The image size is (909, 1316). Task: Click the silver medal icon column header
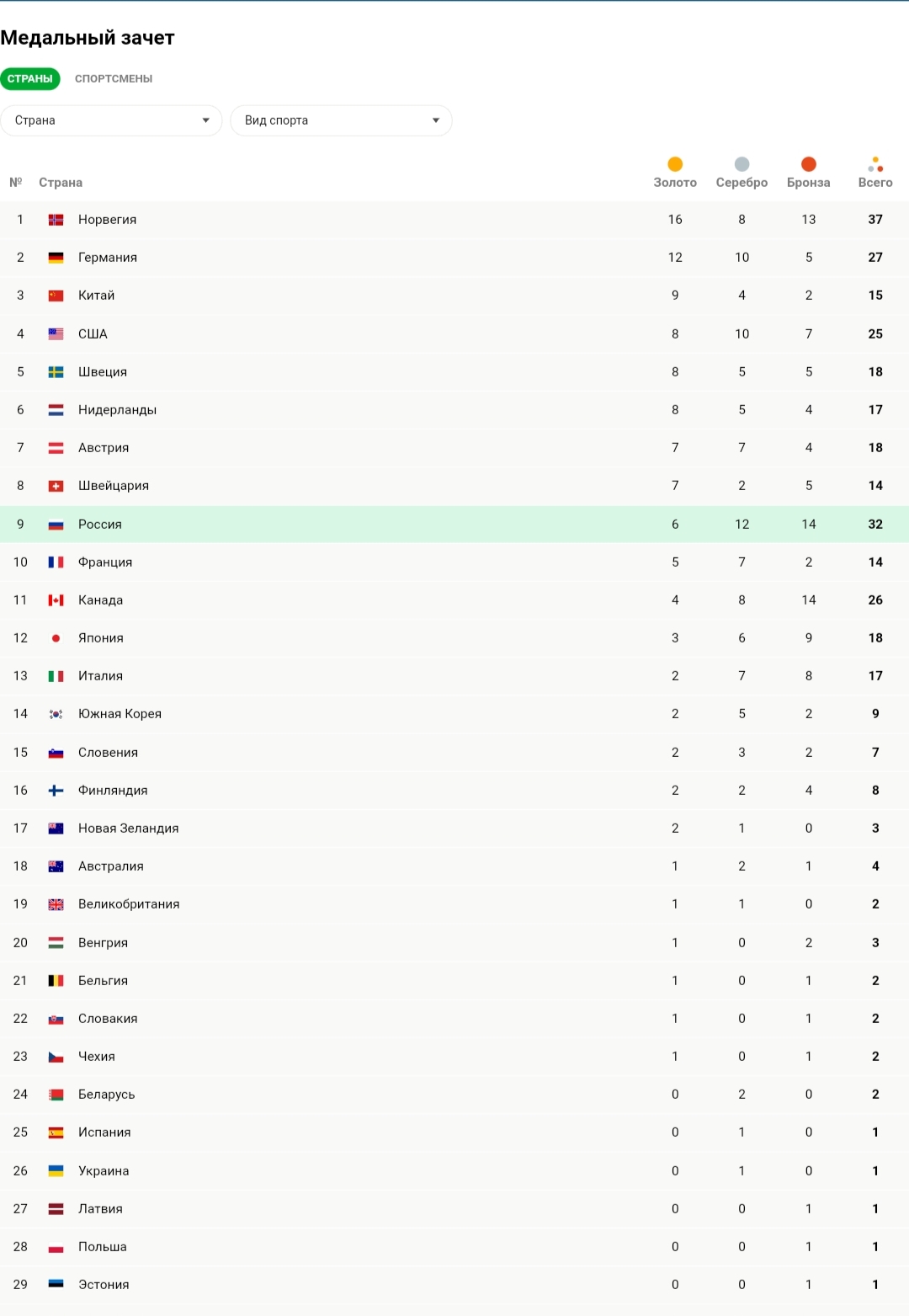point(742,164)
